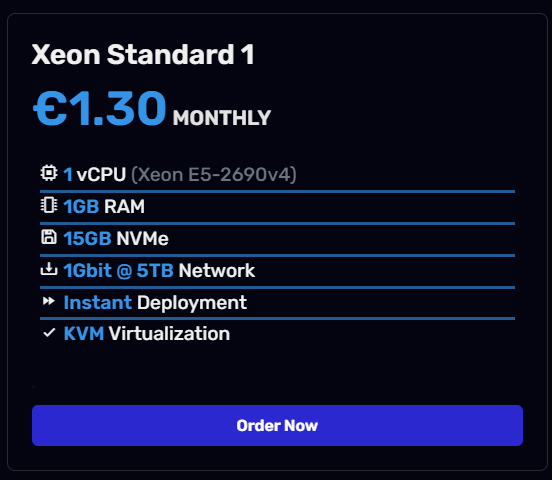Click the MONTHLY billing label
The image size is (552, 480).
[x=222, y=118]
